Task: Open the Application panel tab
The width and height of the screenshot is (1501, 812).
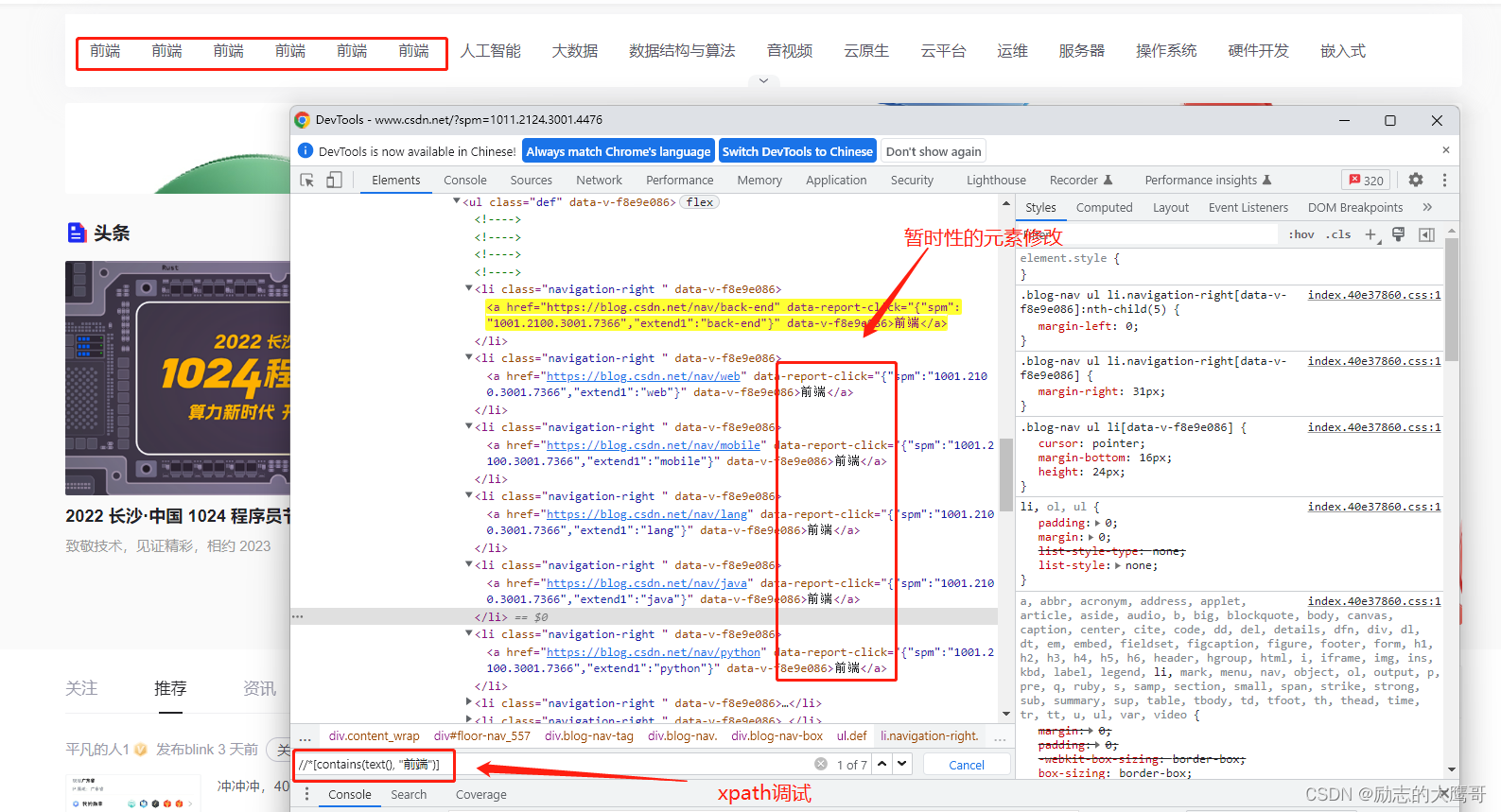Action: [x=836, y=180]
